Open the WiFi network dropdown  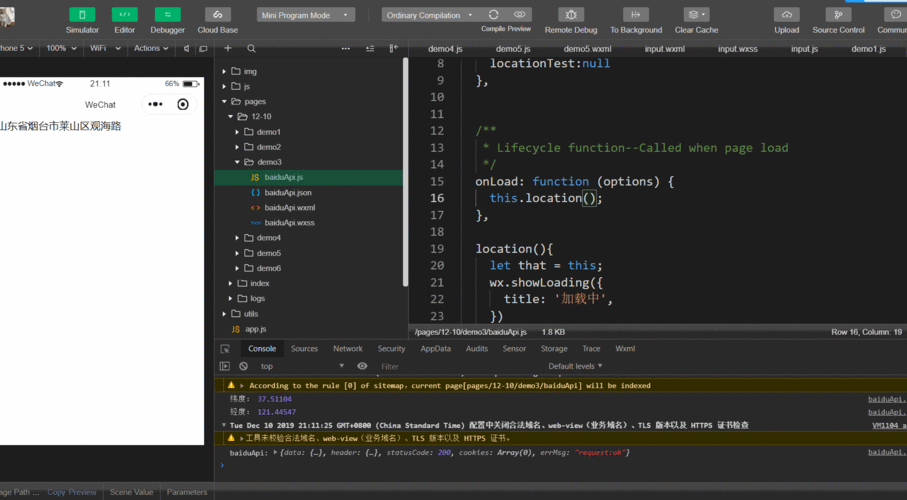point(105,49)
